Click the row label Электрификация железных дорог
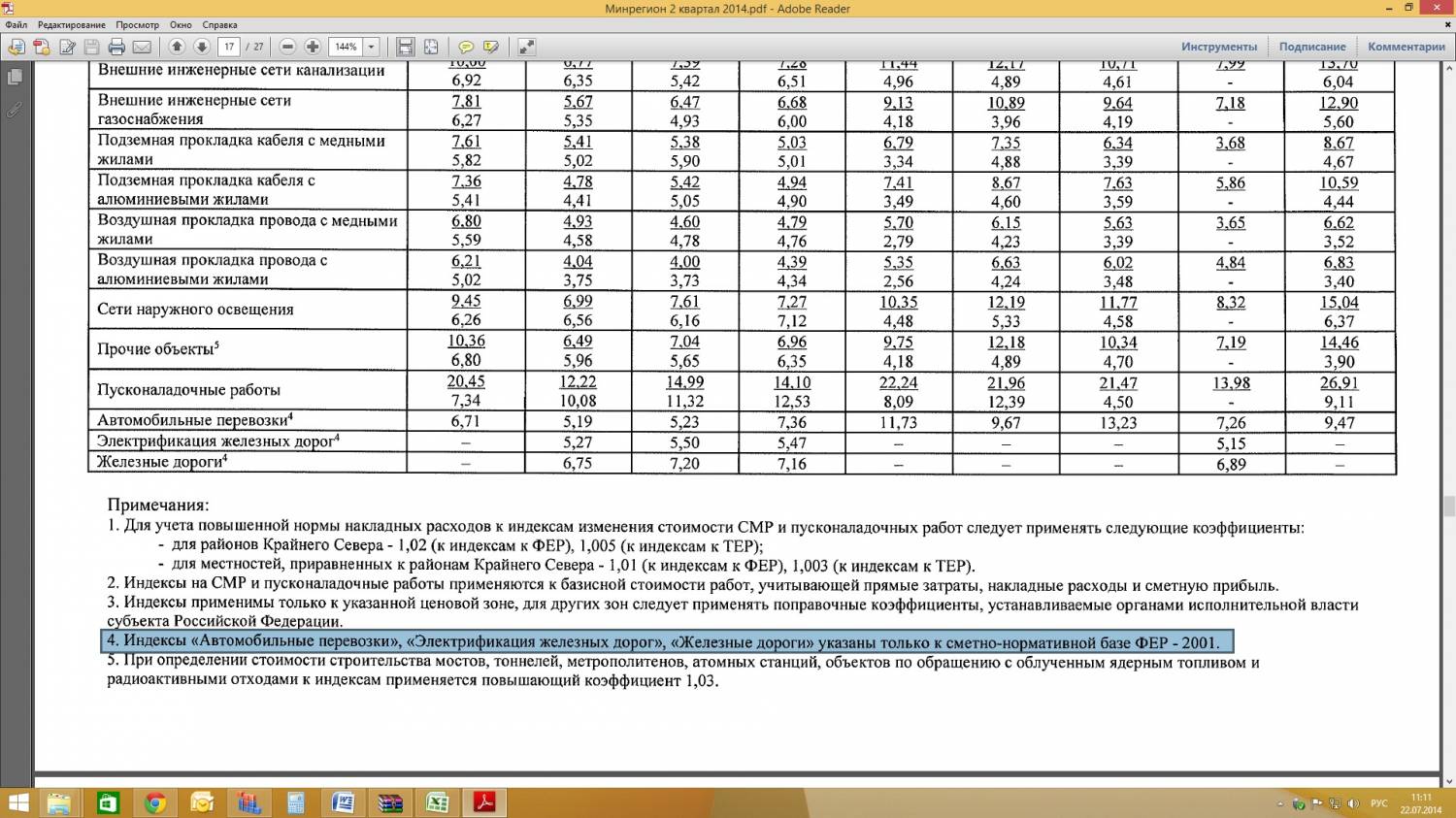 [217, 441]
